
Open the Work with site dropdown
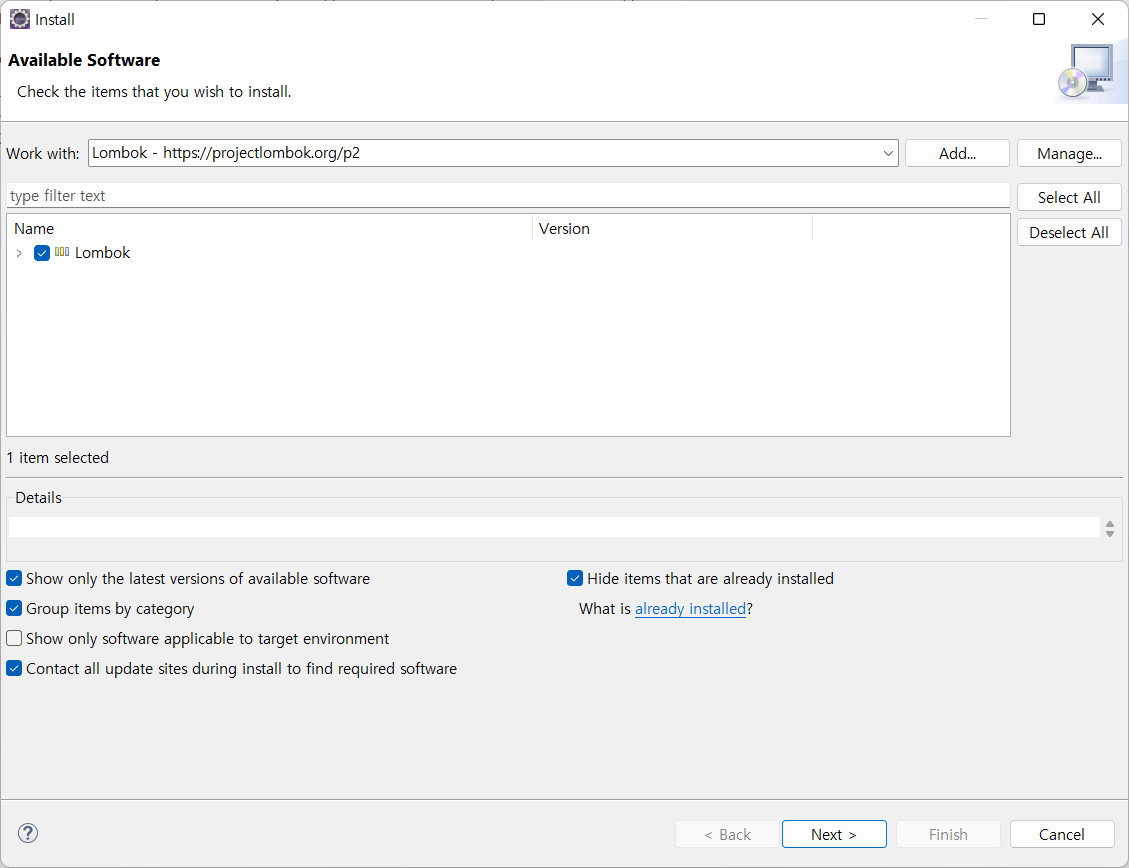click(x=888, y=153)
